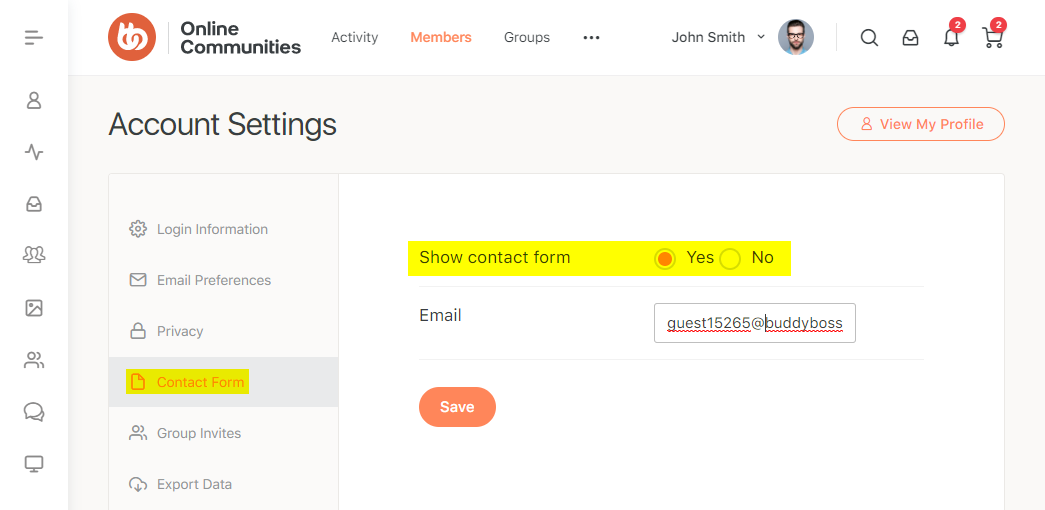
Task: Select Yes for Show contact form
Action: 665,259
